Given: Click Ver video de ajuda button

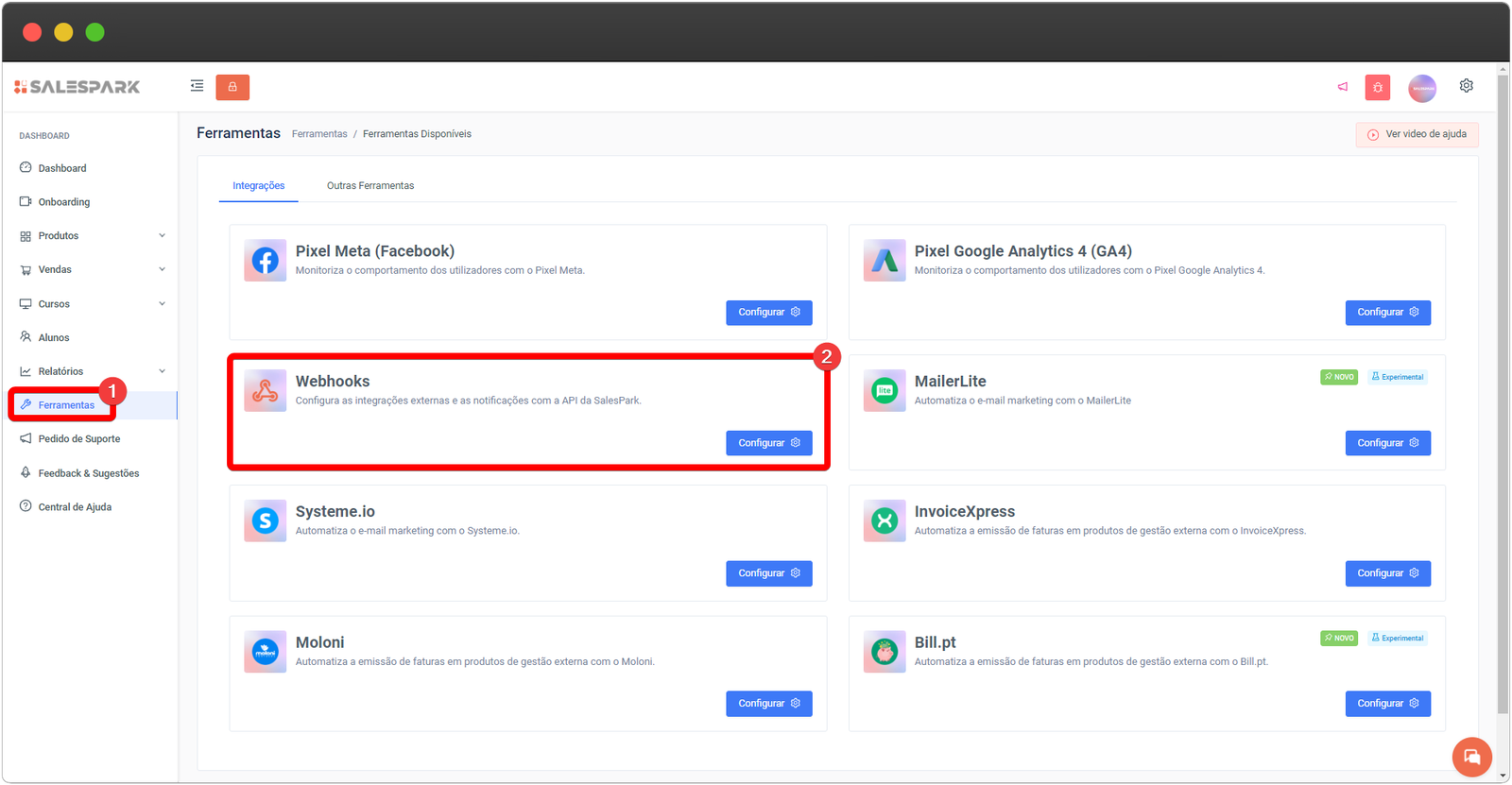Looking at the screenshot, I should (x=1417, y=134).
